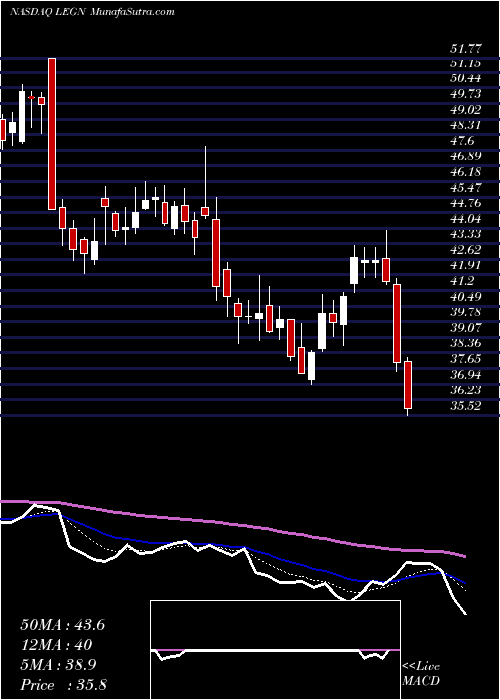This screenshot has width=500, height=700.
Task: Select the 46.89 price axis label
Action: pos(464,157)
